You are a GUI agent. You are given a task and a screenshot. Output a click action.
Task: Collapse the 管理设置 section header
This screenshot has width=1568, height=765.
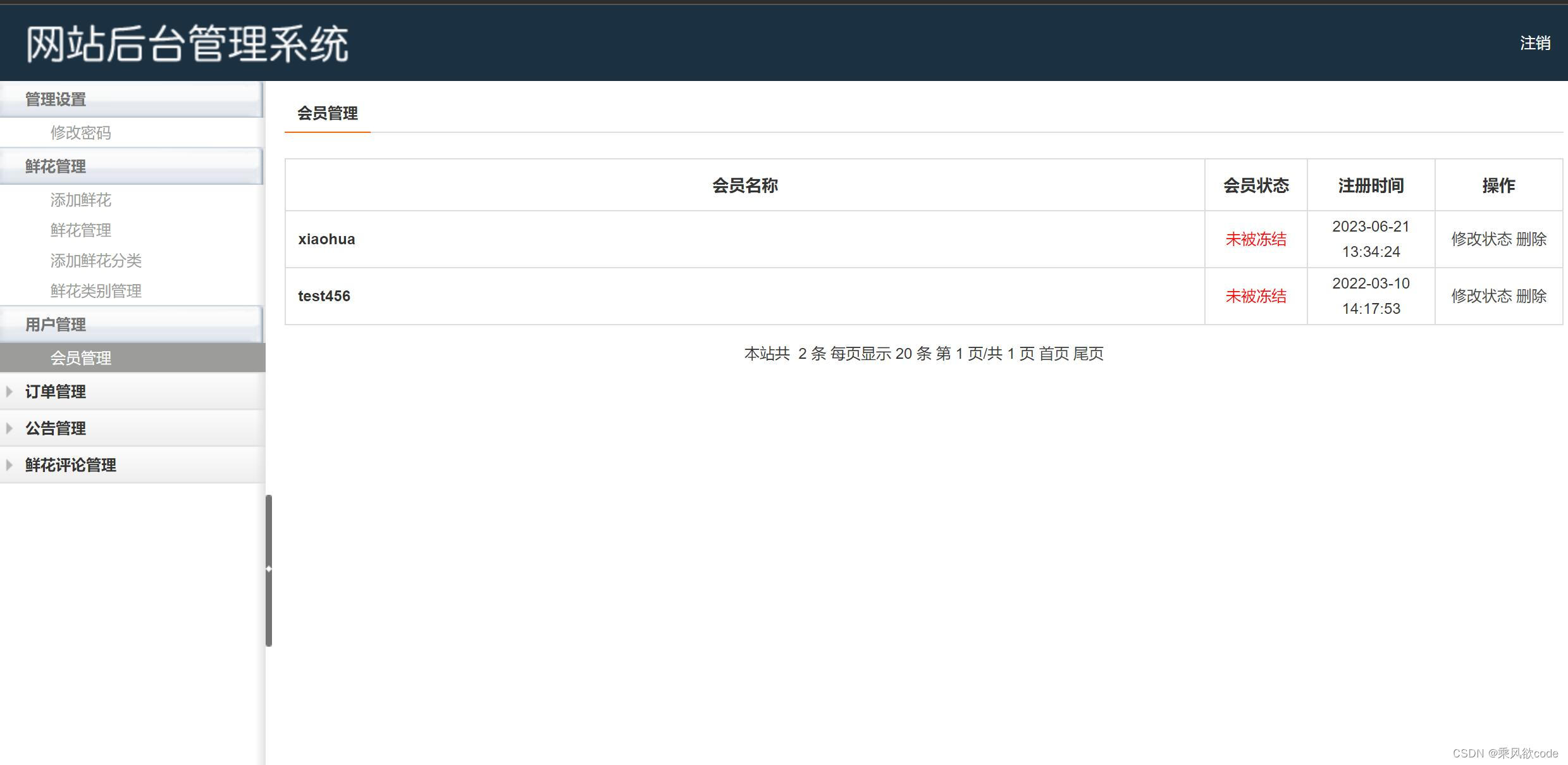coord(56,99)
